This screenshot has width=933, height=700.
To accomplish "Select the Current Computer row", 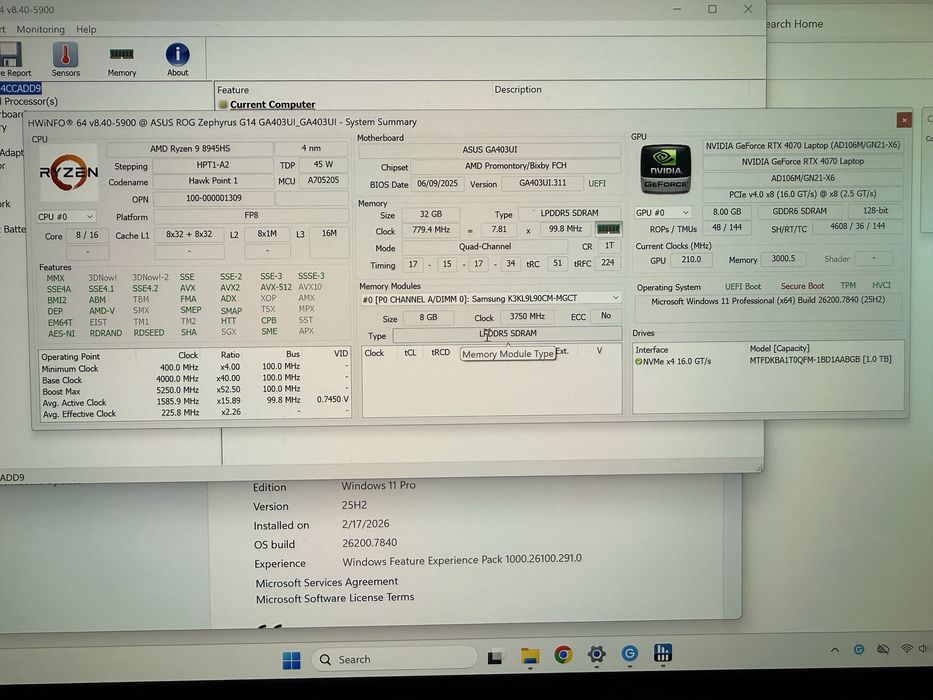I will pos(273,105).
